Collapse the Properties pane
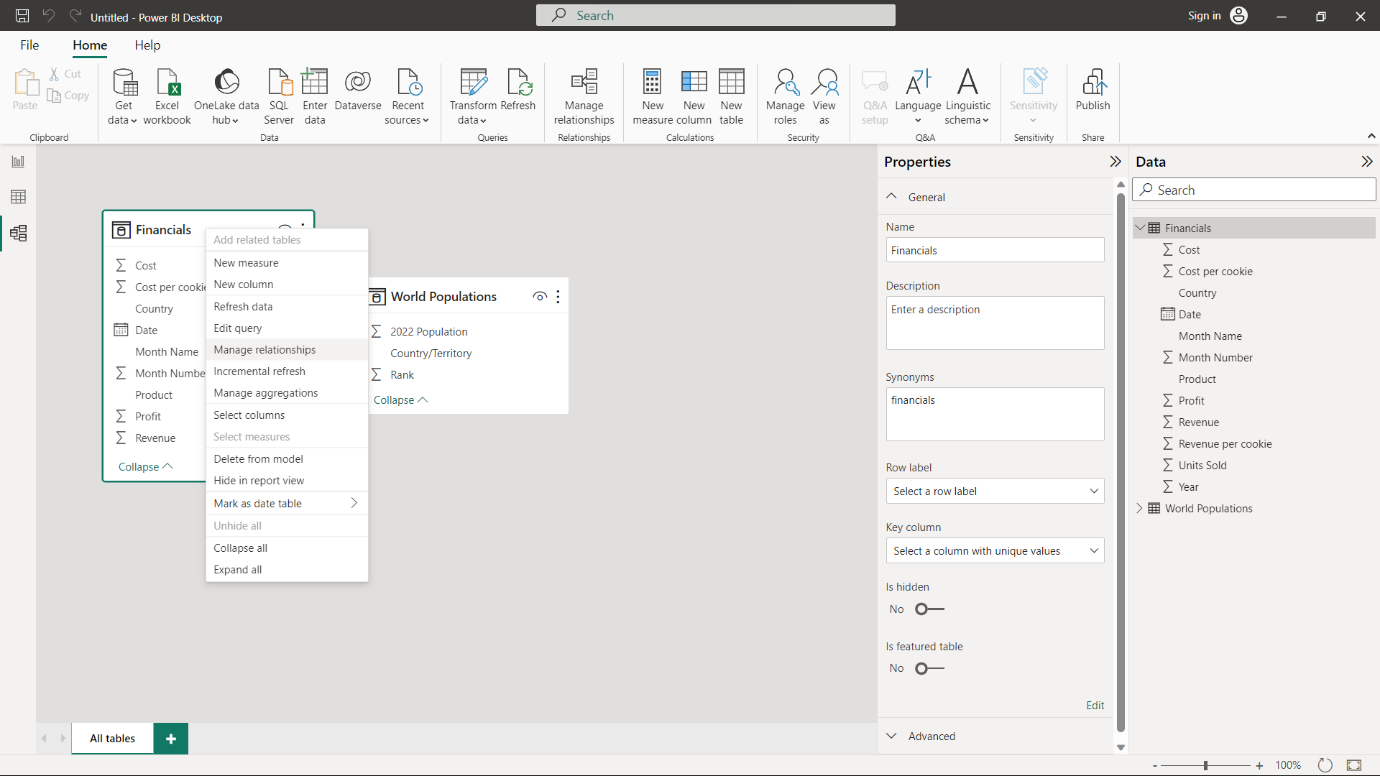The width and height of the screenshot is (1380, 776). [1115, 161]
